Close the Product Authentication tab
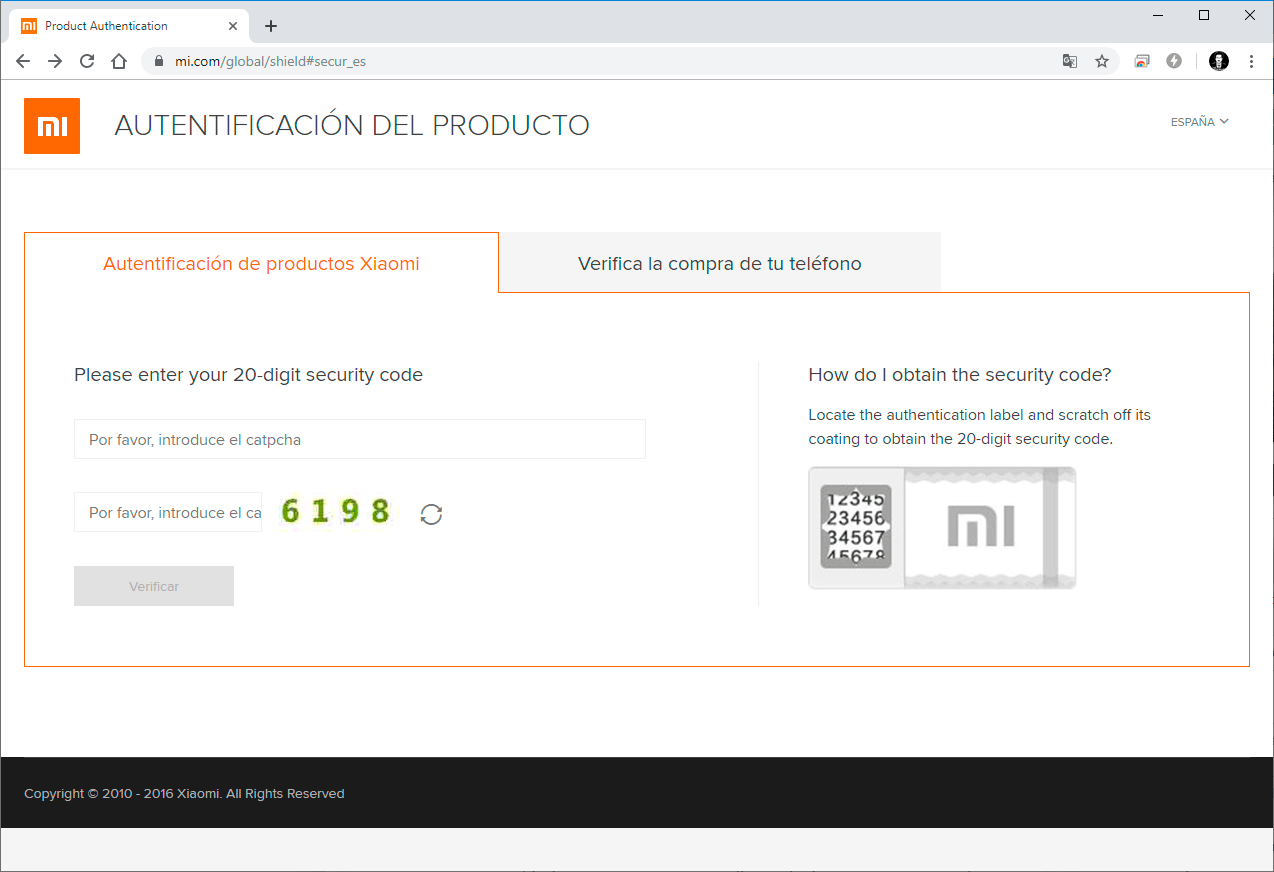The height and width of the screenshot is (872, 1274). tap(233, 26)
